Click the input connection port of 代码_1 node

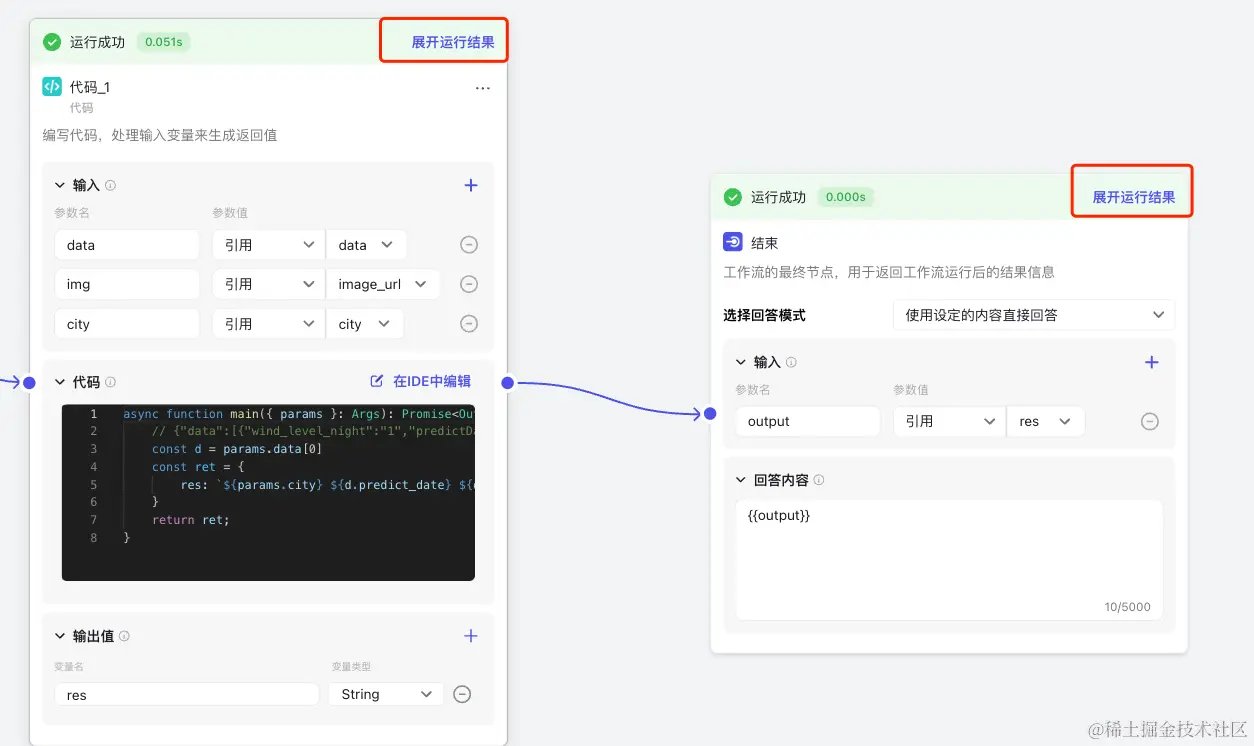29,382
